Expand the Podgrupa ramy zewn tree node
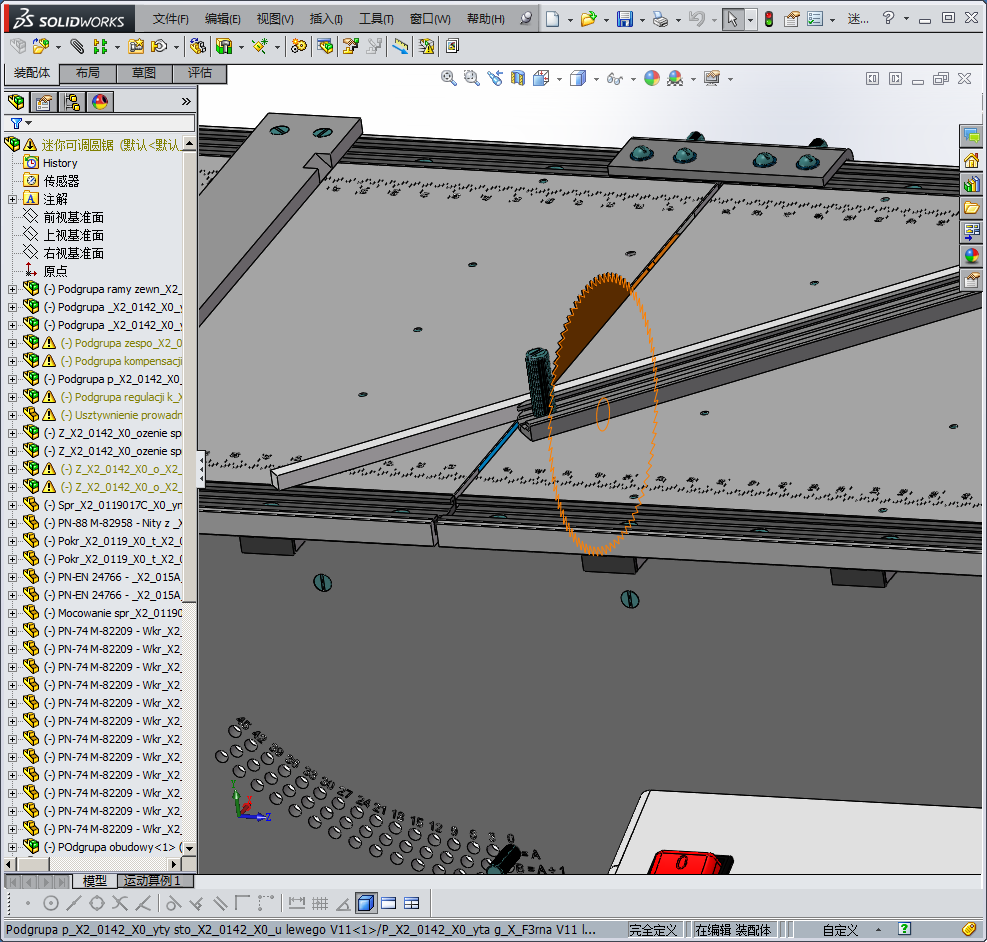 pos(12,289)
